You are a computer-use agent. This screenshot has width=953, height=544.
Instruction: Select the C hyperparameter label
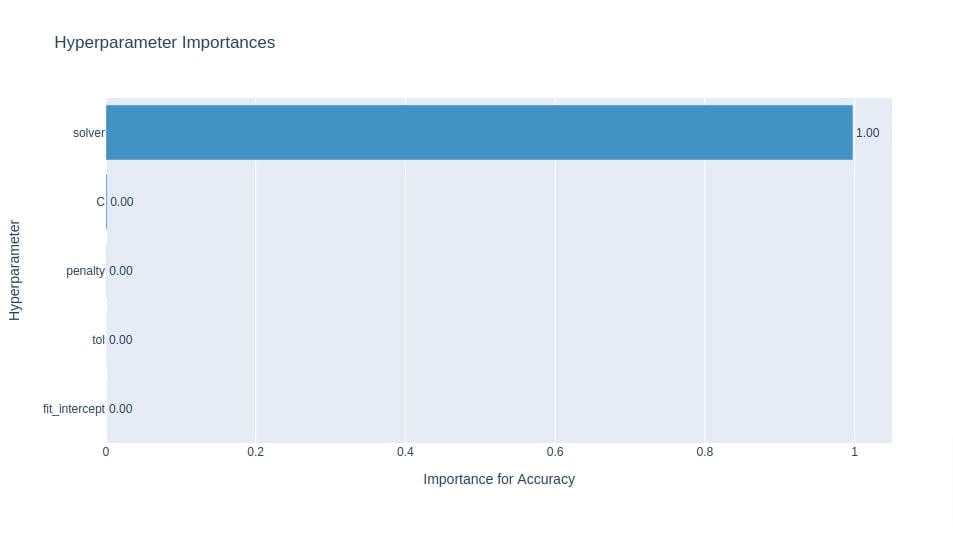tap(100, 202)
